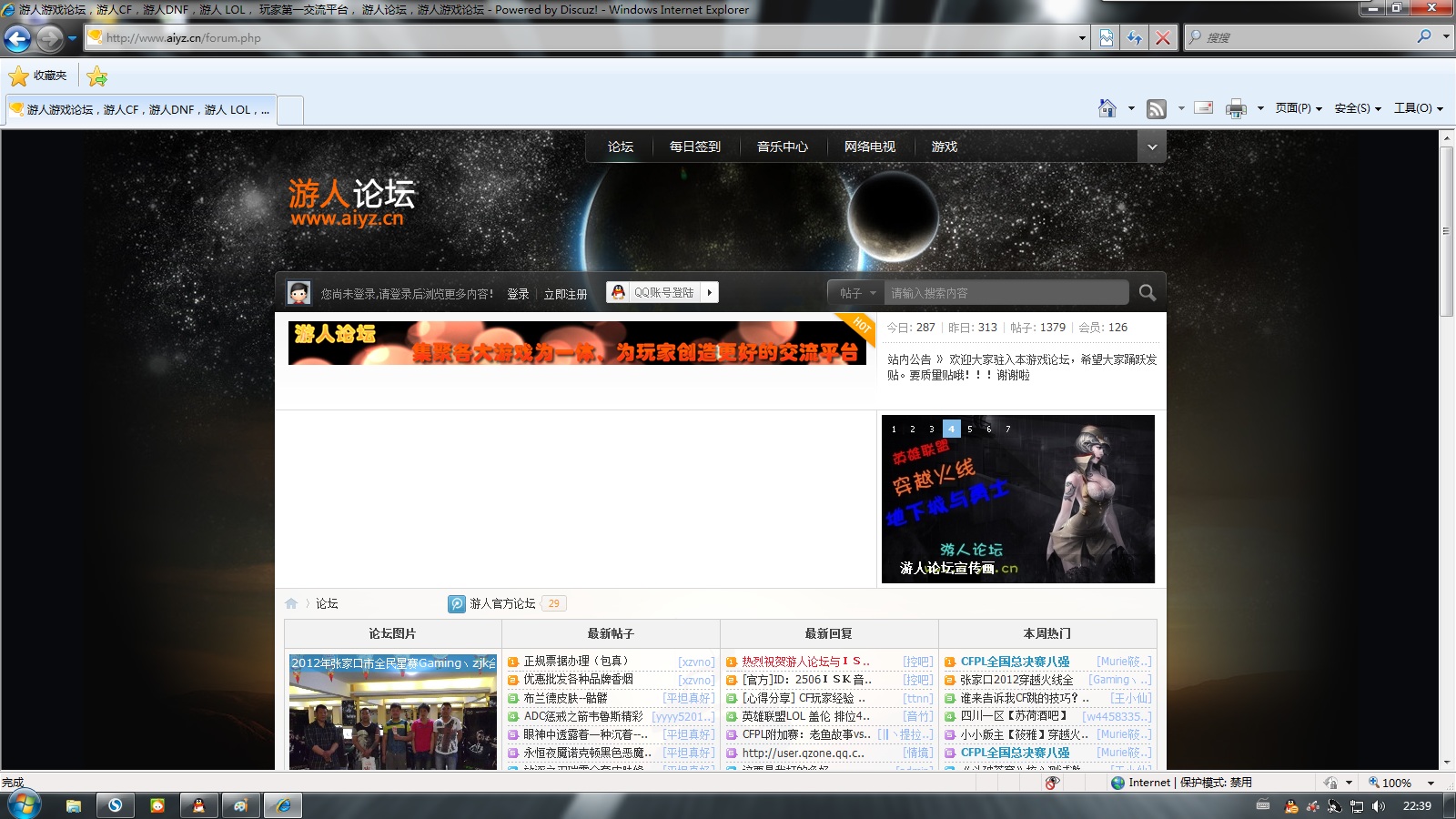Click the 游人论坛 www.aiyz.cn logo

[352, 202]
